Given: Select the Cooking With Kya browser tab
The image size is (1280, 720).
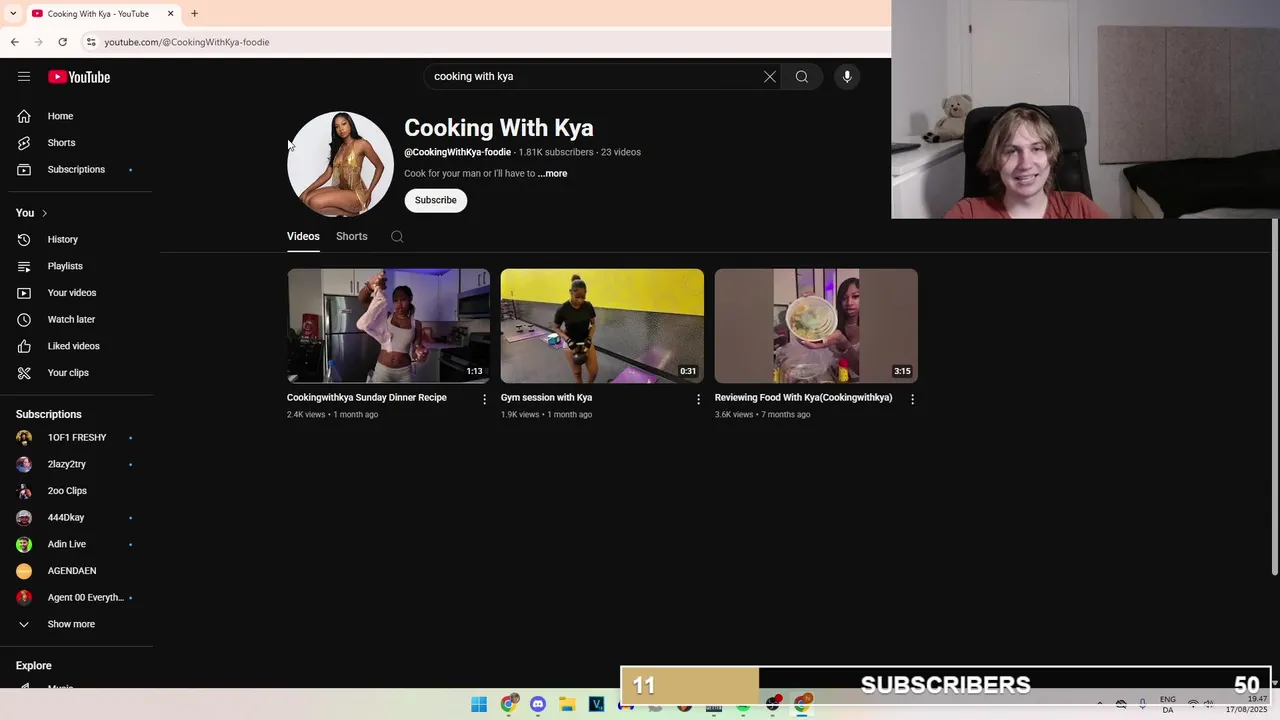Looking at the screenshot, I should pos(98,14).
